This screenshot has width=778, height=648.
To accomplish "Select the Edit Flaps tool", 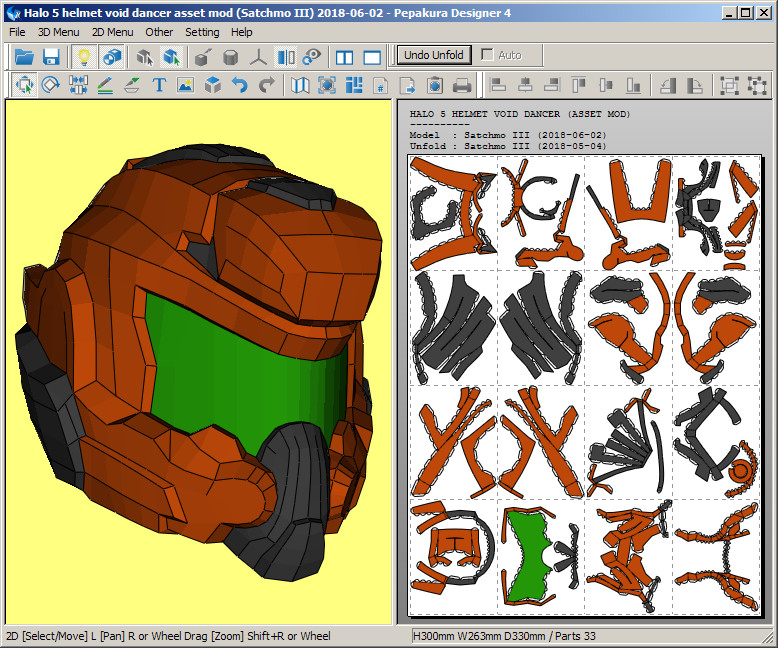I will [132, 85].
